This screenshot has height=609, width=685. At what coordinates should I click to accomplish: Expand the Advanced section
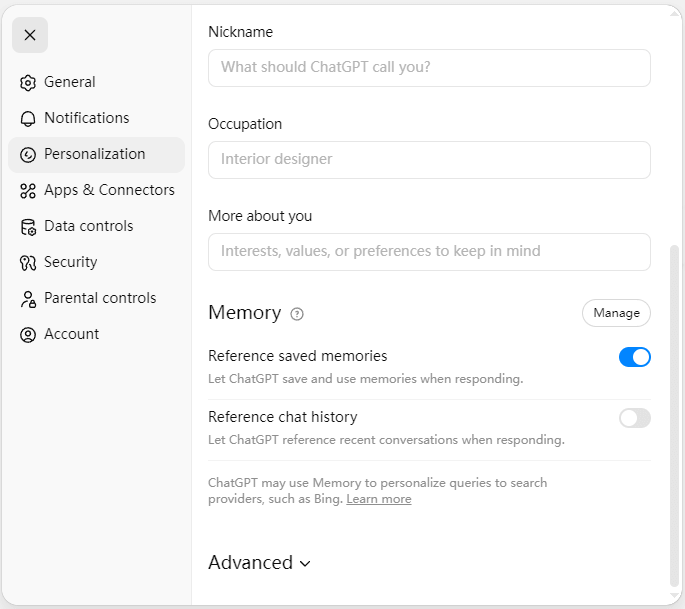pyautogui.click(x=260, y=563)
